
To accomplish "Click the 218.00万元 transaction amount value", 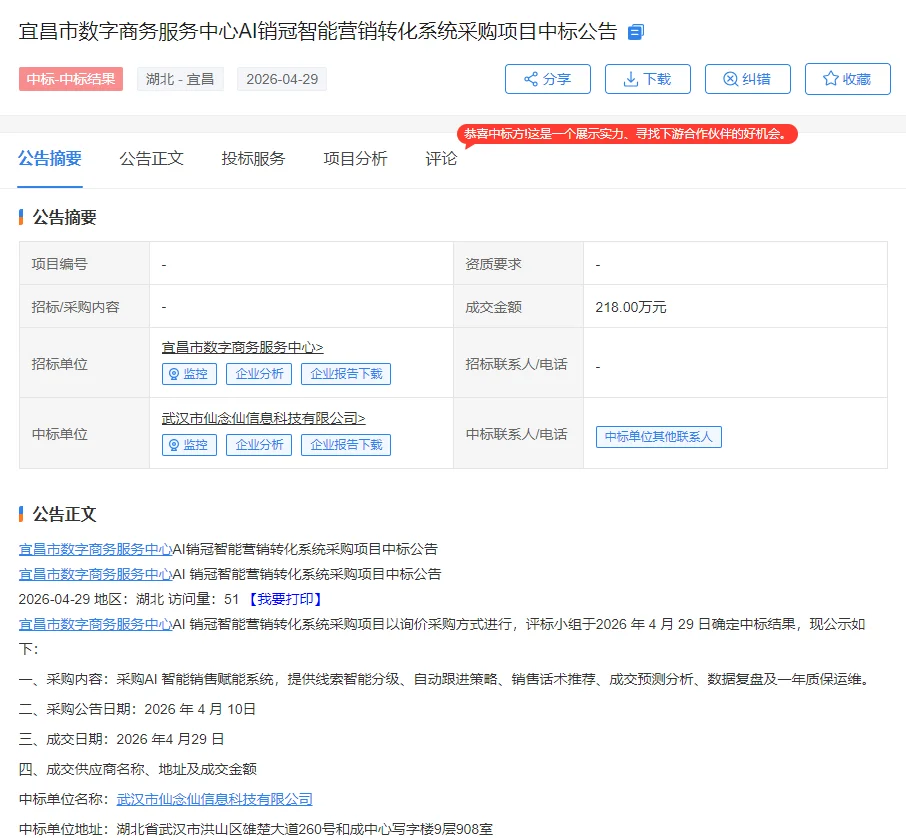I will click(x=630, y=307).
